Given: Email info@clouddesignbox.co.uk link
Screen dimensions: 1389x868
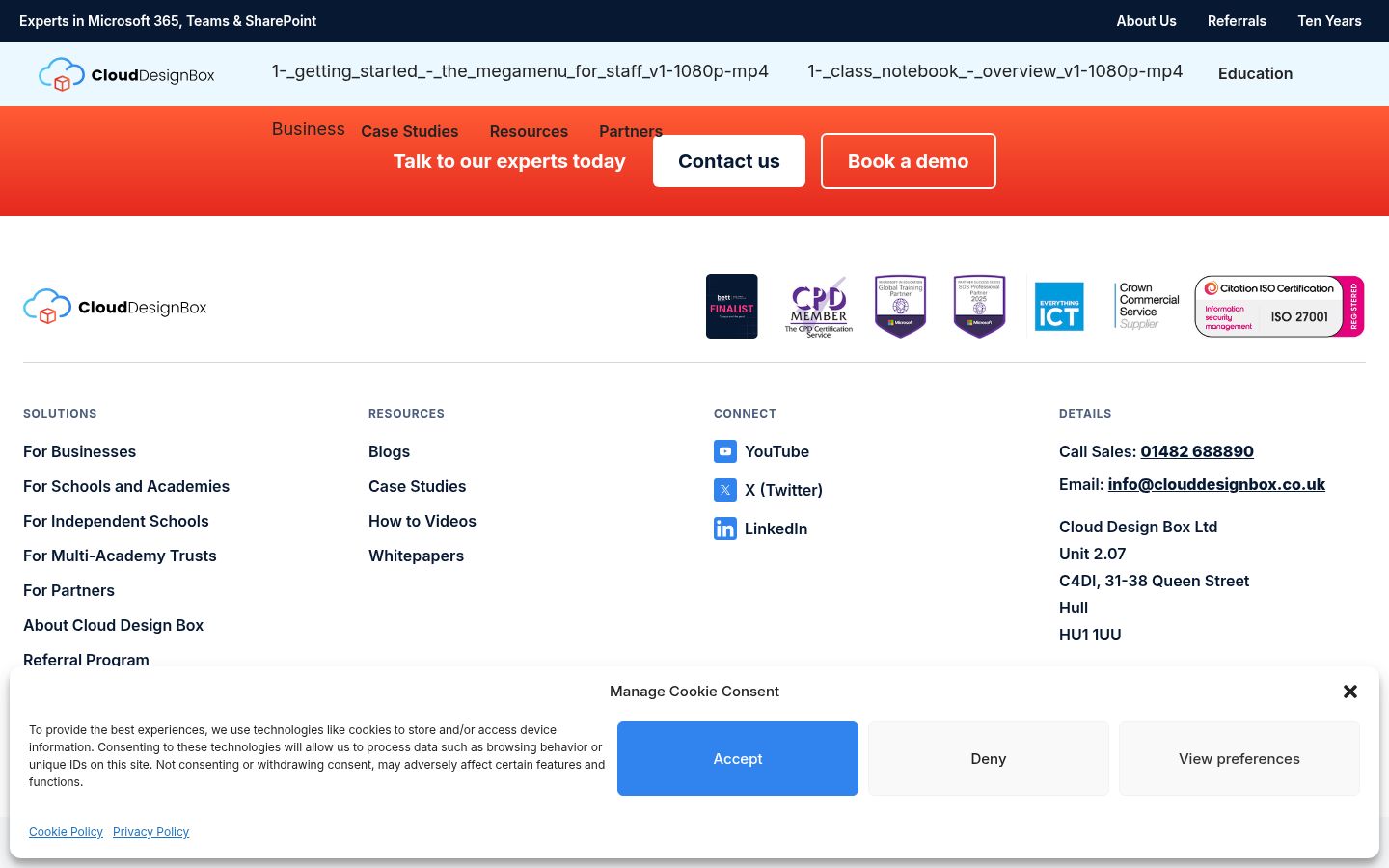Looking at the screenshot, I should (1216, 484).
